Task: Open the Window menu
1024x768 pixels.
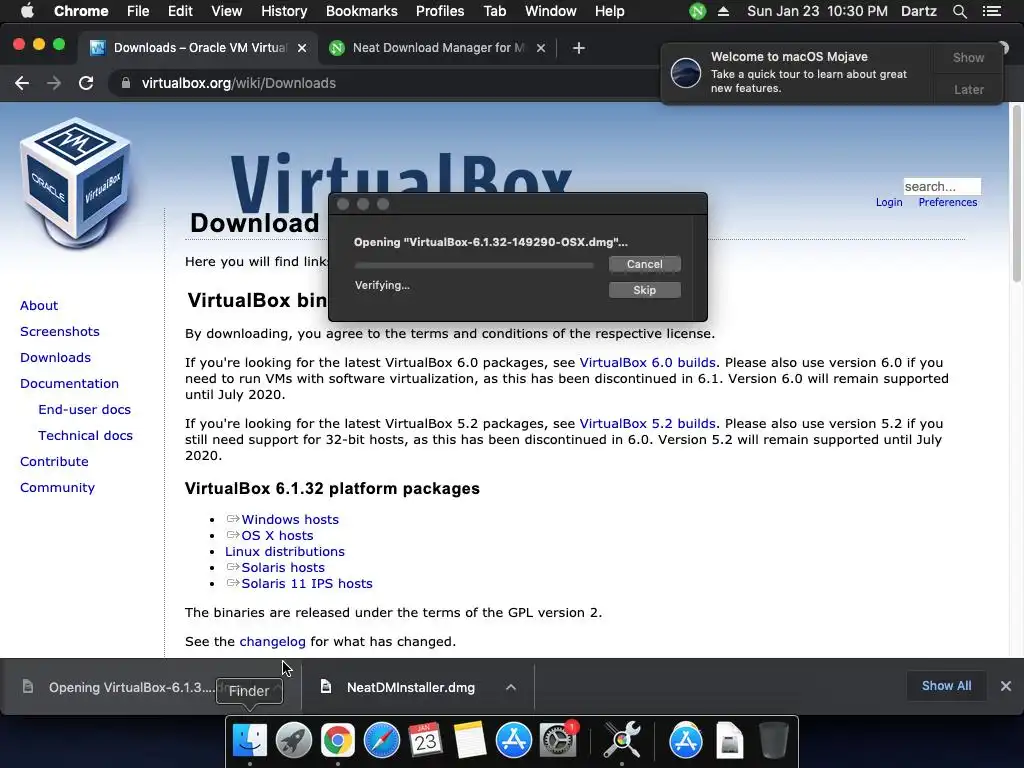Action: pyautogui.click(x=551, y=11)
